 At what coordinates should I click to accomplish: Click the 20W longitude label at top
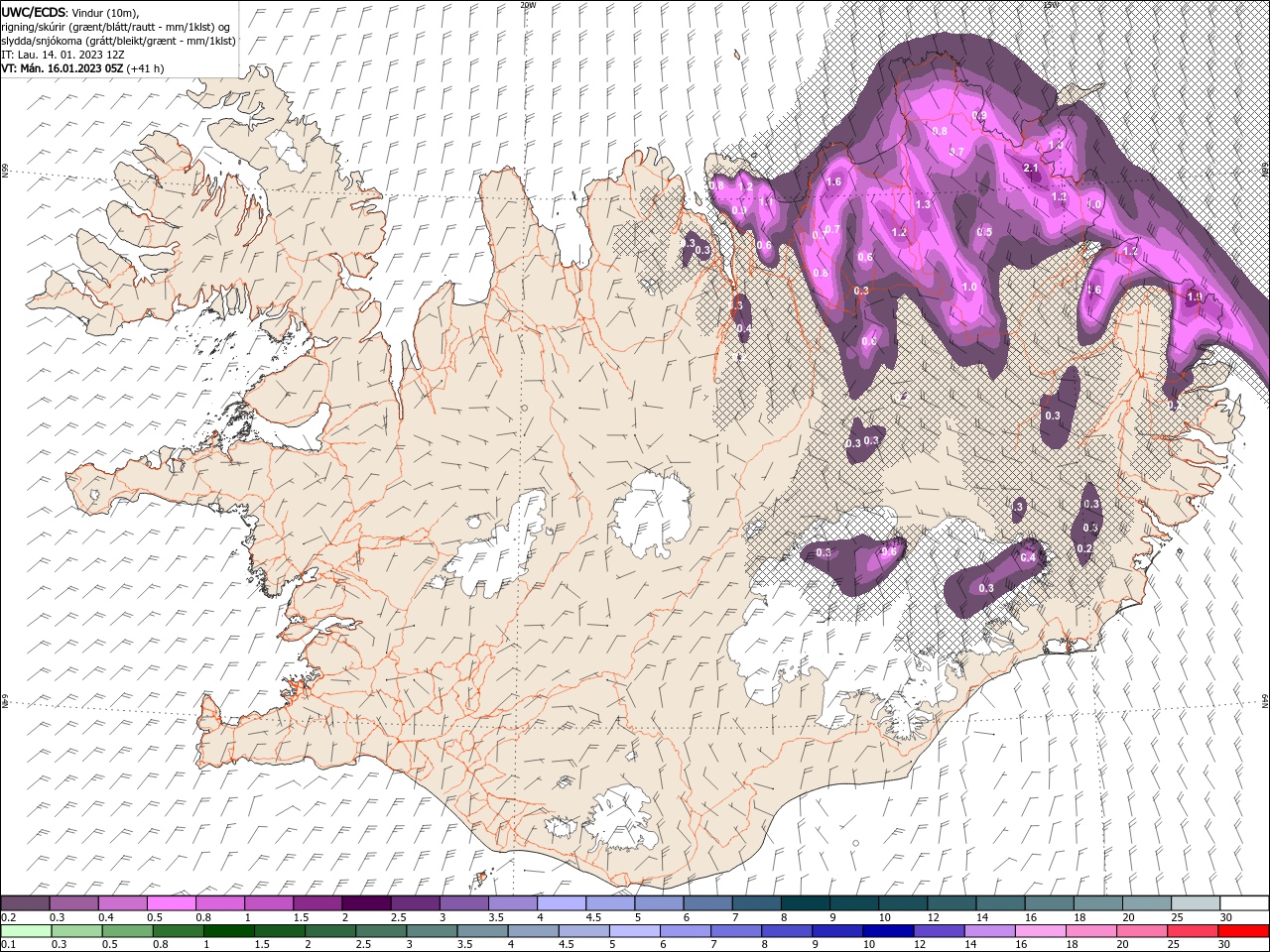(x=527, y=5)
